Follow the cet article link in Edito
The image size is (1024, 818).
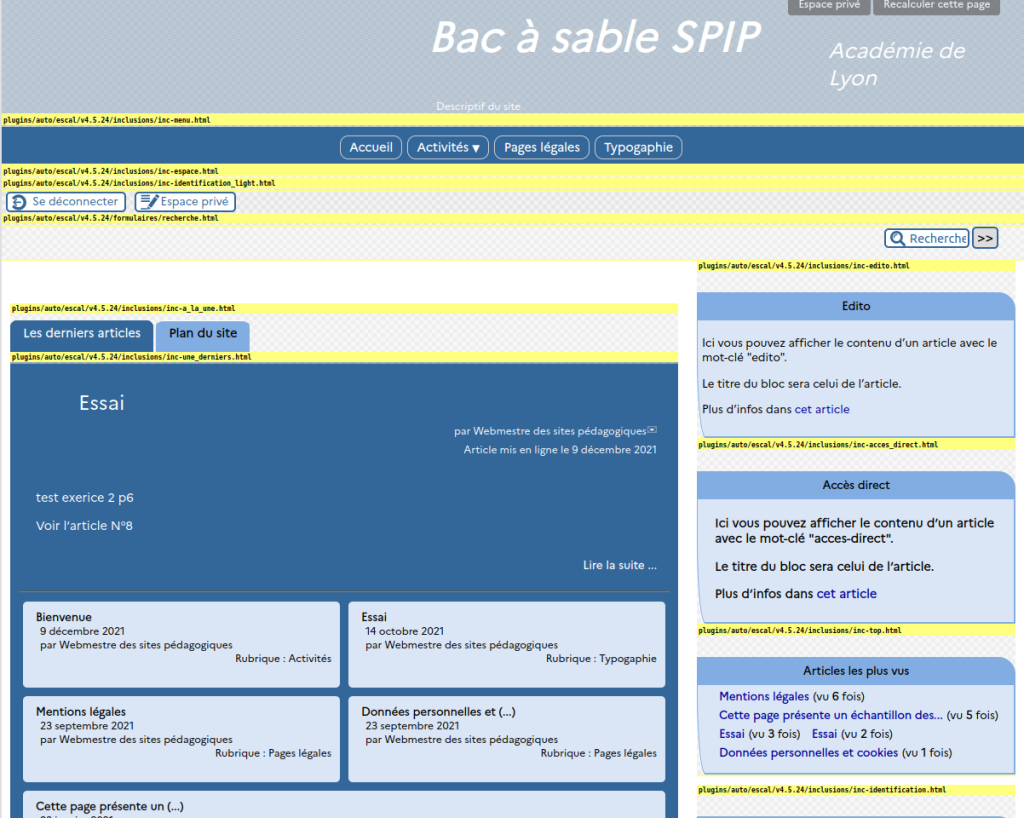[x=822, y=409]
